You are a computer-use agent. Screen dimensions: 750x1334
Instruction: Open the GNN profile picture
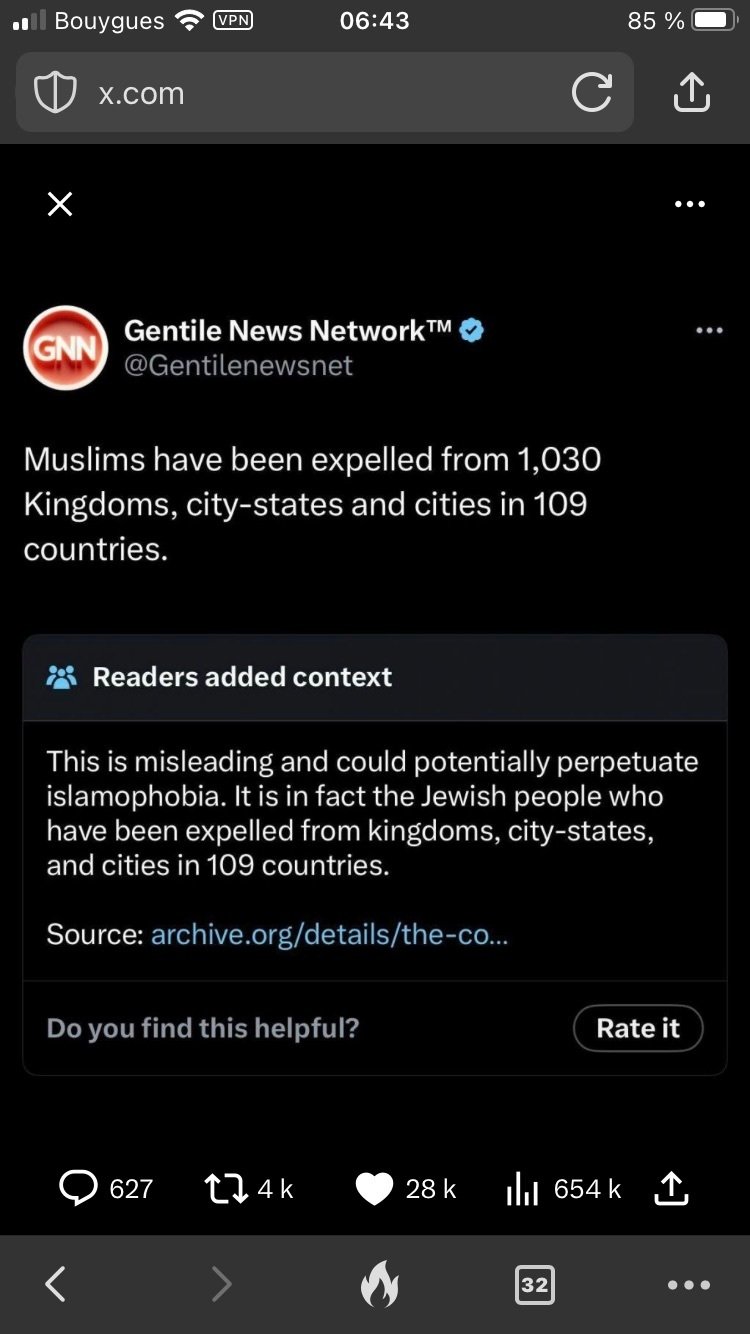tap(65, 348)
